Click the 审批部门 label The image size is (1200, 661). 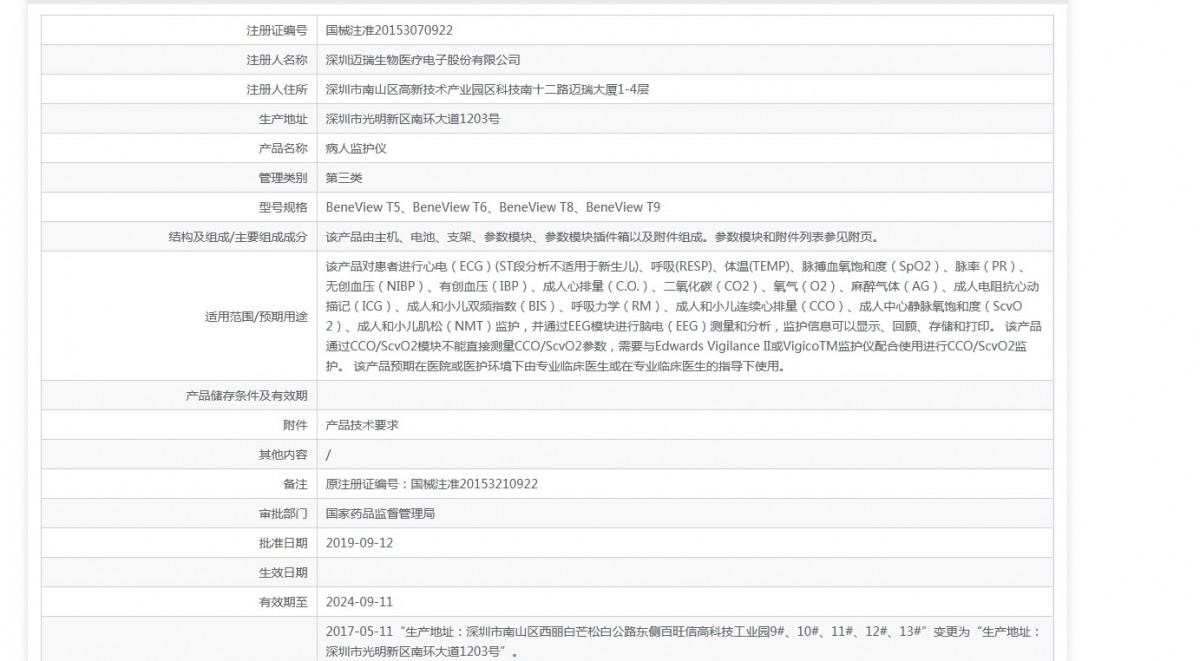click(283, 513)
